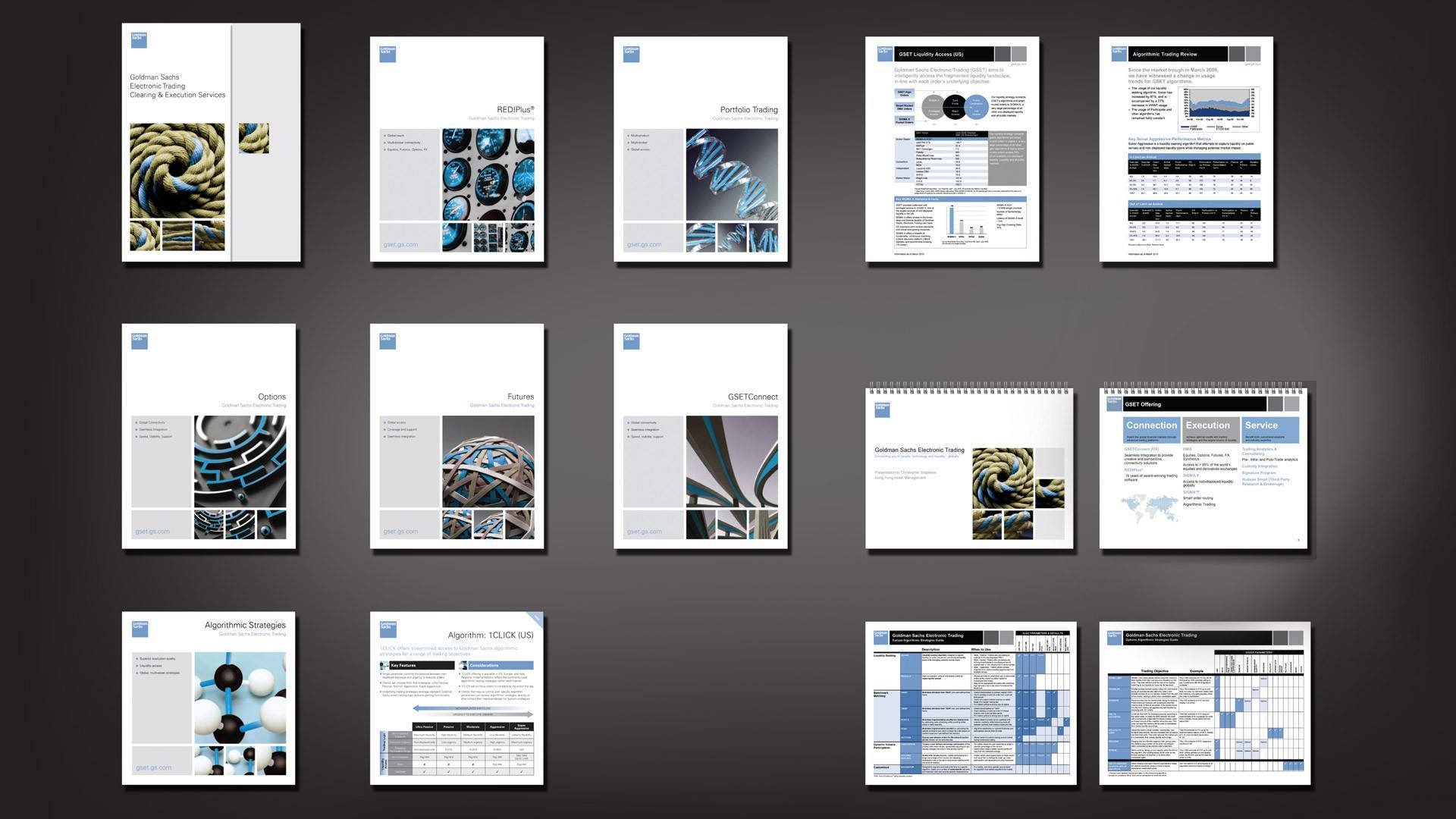Viewport: 1456px width, 819px height.
Task: Click the Key Features header on 1CLICK sheet
Action: click(x=416, y=665)
